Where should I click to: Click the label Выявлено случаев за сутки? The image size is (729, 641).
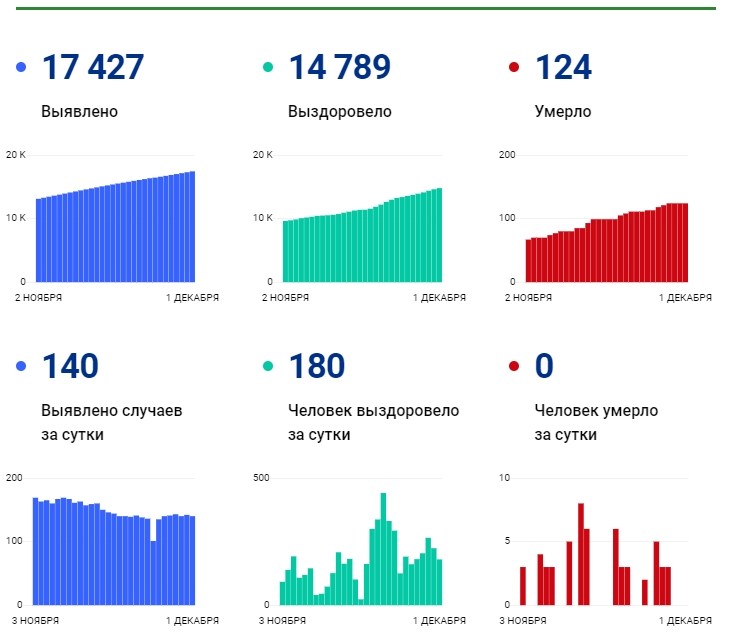point(112,423)
